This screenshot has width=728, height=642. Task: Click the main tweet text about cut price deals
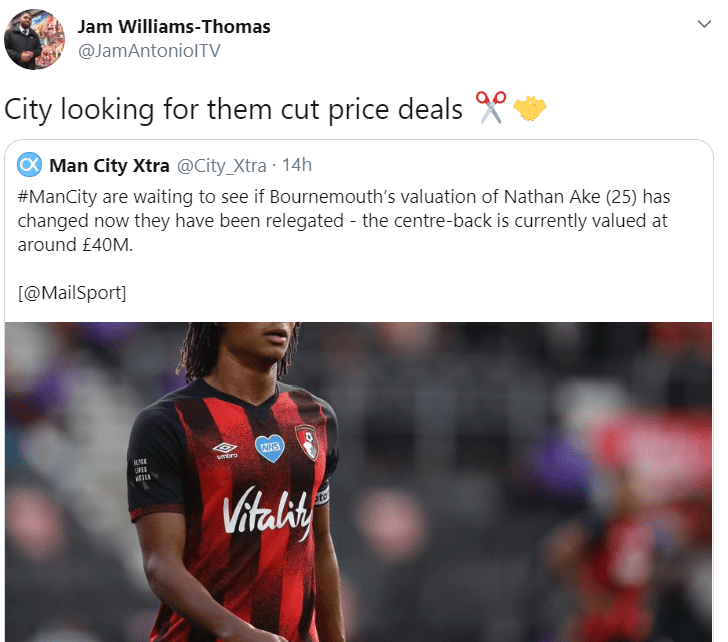coord(234,110)
